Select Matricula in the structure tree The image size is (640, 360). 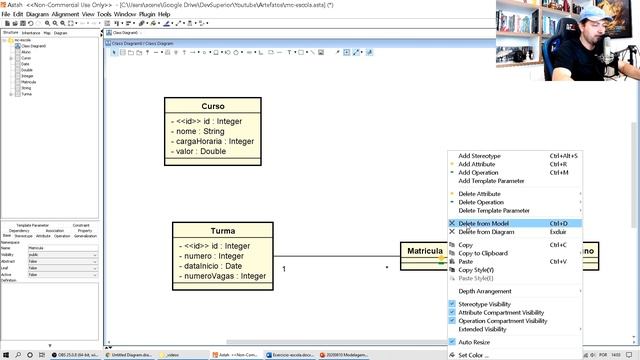pyautogui.click(x=29, y=82)
